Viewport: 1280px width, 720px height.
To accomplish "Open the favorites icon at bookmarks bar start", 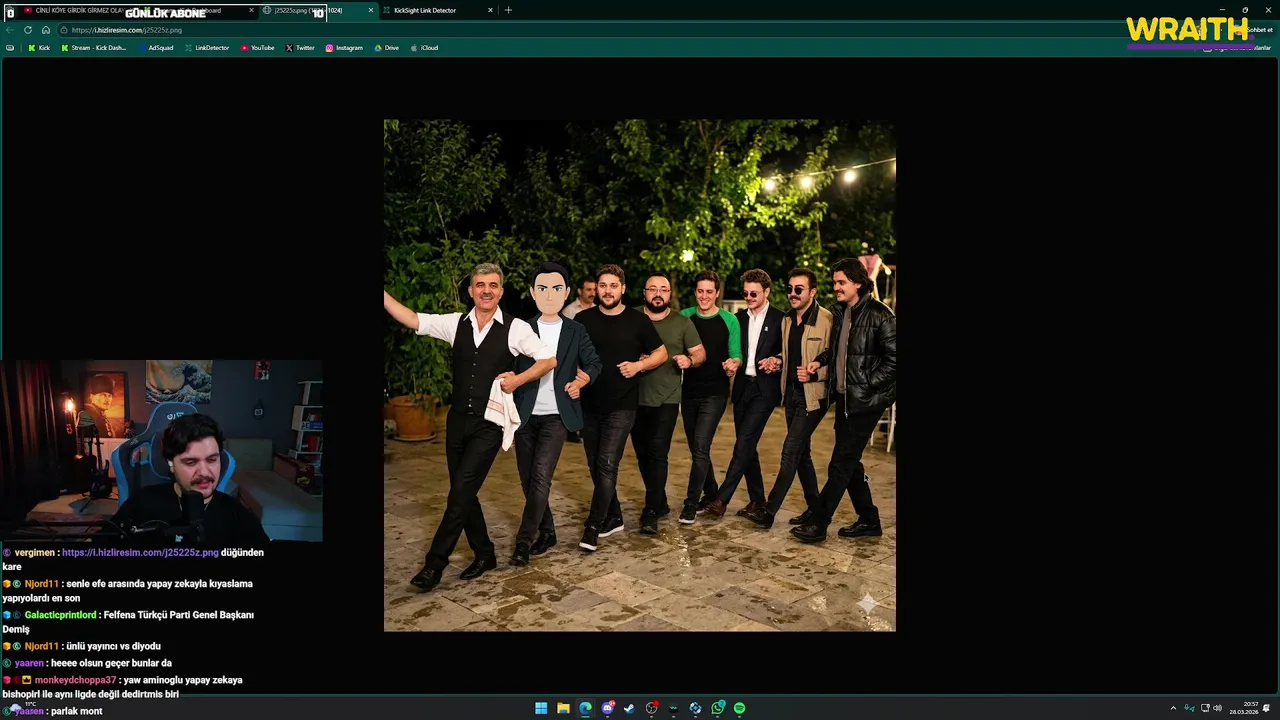I will tap(10, 47).
